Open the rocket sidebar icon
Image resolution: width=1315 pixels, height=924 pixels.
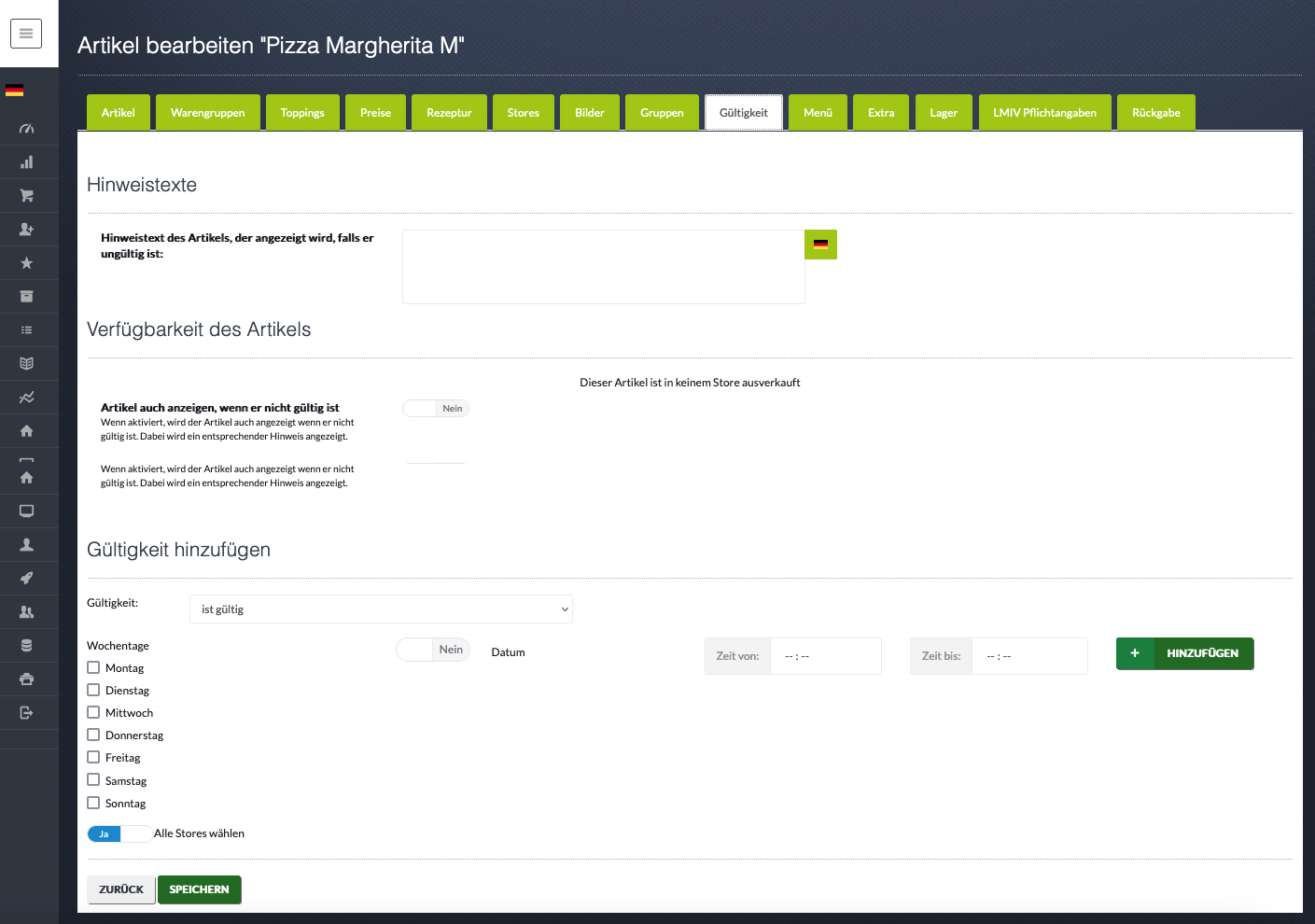pos(26,579)
